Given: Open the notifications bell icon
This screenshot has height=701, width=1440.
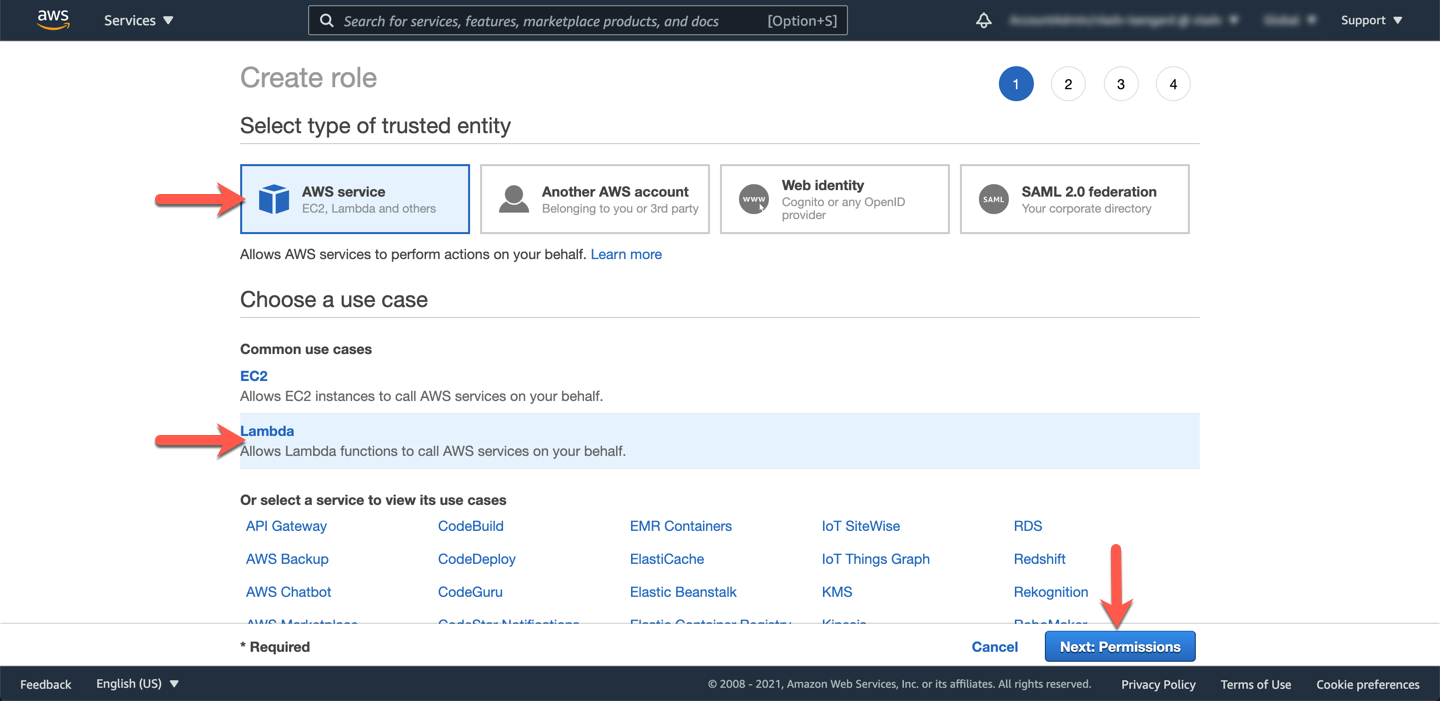Looking at the screenshot, I should (x=984, y=20).
